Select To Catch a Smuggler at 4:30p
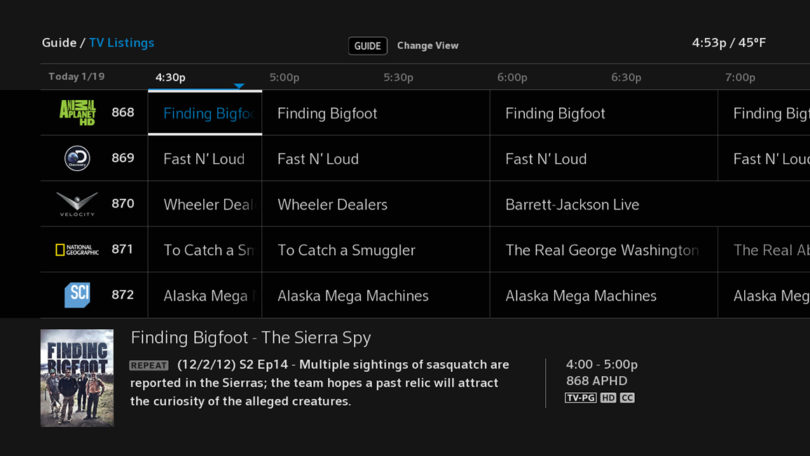Viewport: 810px width, 456px height. pyautogui.click(x=205, y=250)
